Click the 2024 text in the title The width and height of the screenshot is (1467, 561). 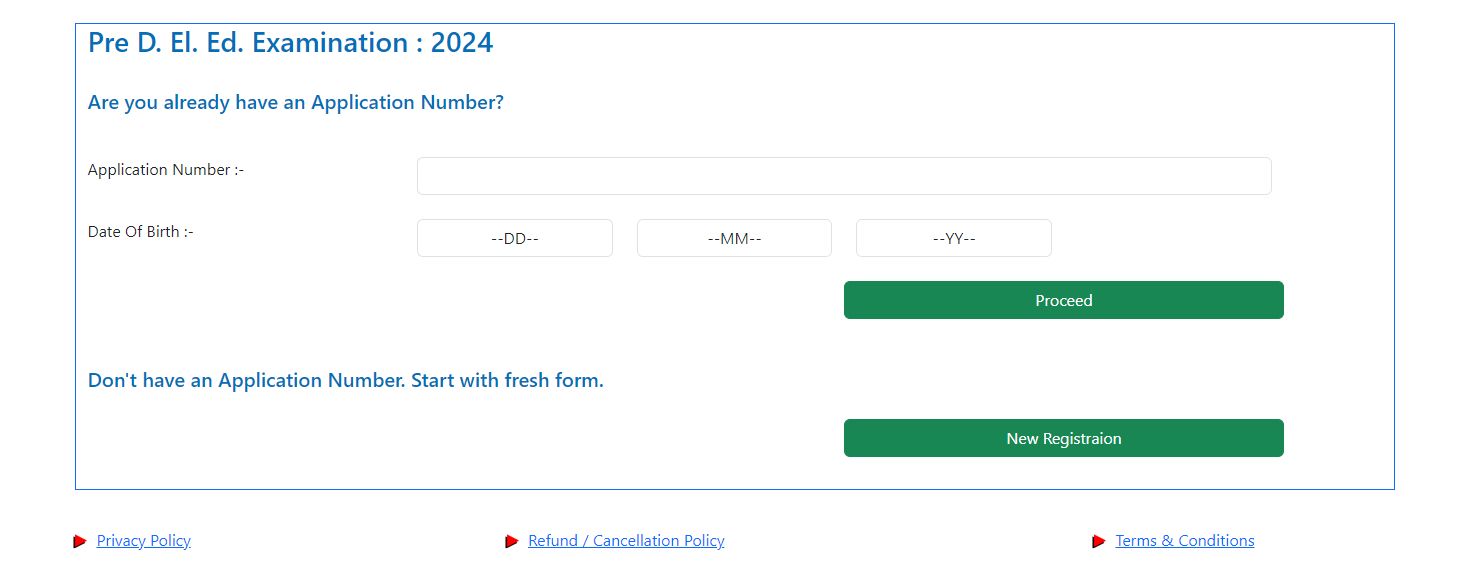coord(462,43)
